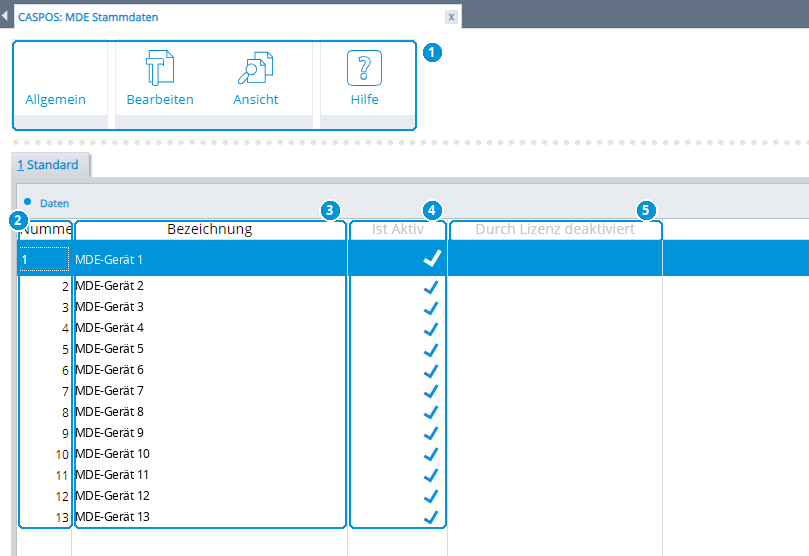The width and height of the screenshot is (809, 556).
Task: Click the Nummer cell of MDE-Gerät 7
Action: coord(45,391)
